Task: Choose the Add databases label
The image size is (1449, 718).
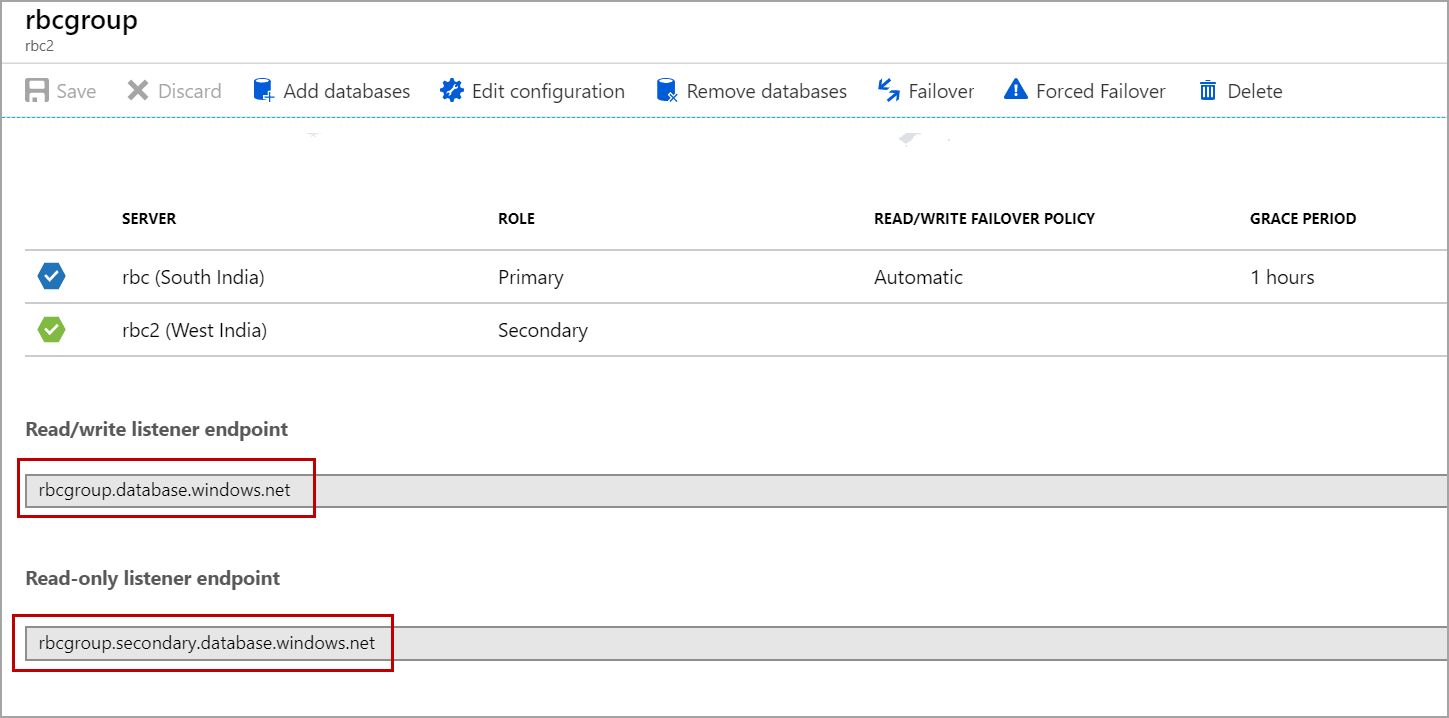Action: (x=346, y=91)
